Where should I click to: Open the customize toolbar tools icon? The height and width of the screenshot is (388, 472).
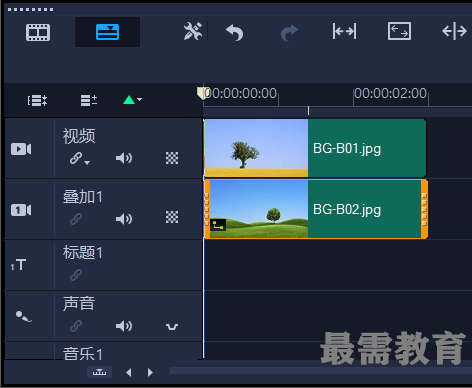(x=193, y=32)
